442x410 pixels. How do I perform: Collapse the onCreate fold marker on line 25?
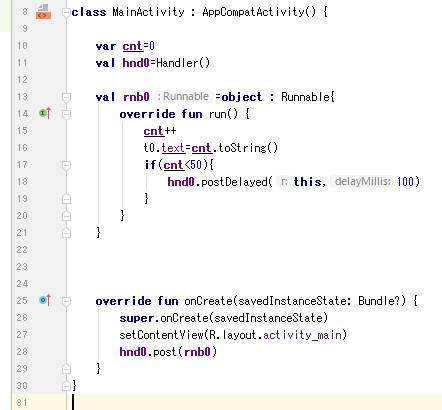[x=66, y=301]
